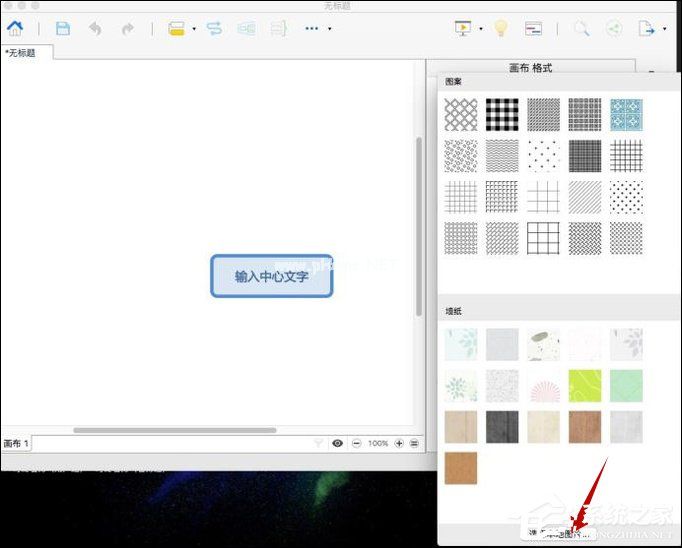Viewport: 682px width, 548px height.
Task: Undo with the left arrow icon
Action: point(95,29)
